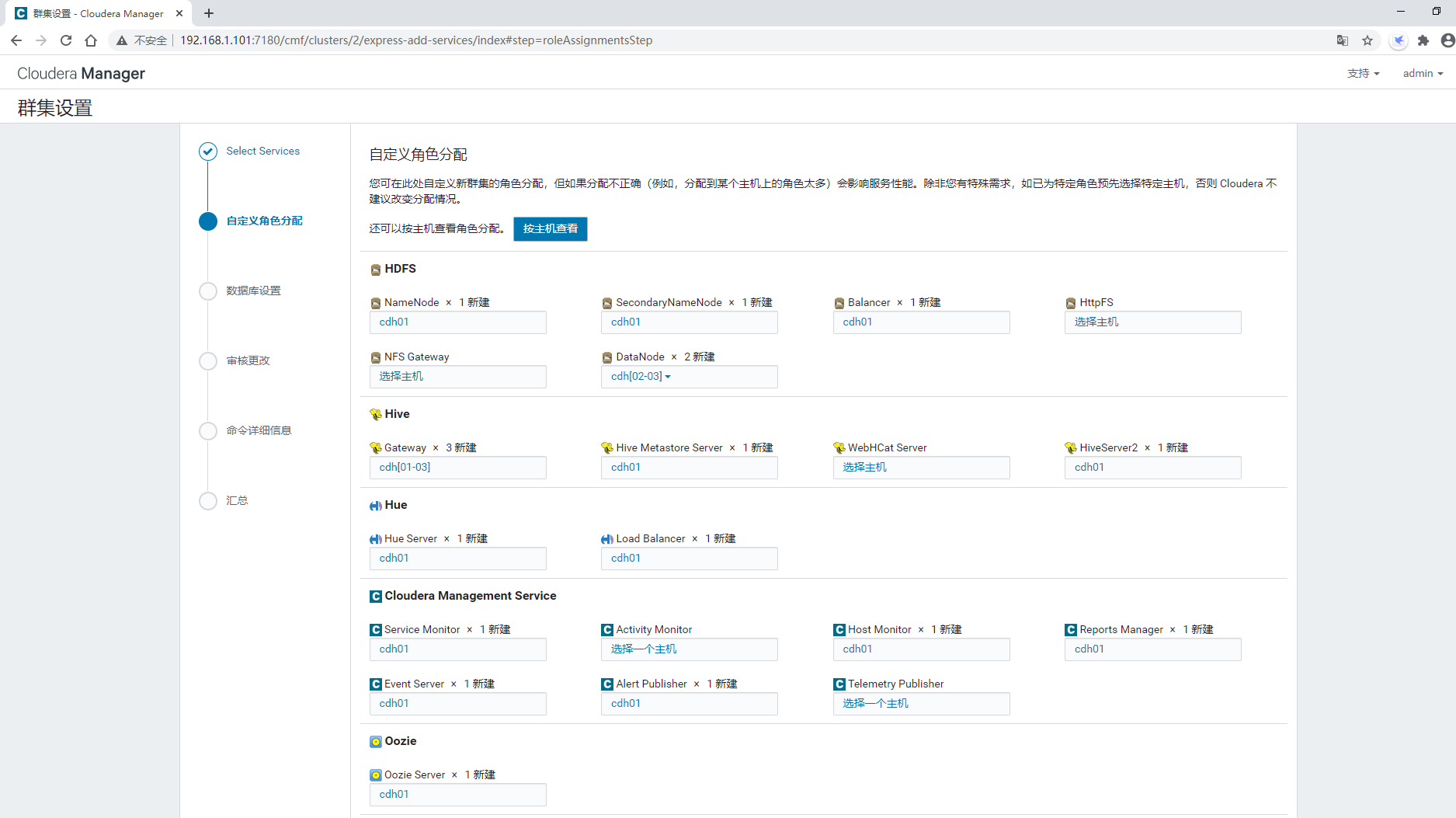Image resolution: width=1456 pixels, height=818 pixels.
Task: Select 自定义角色分配 step
Action: 264,221
